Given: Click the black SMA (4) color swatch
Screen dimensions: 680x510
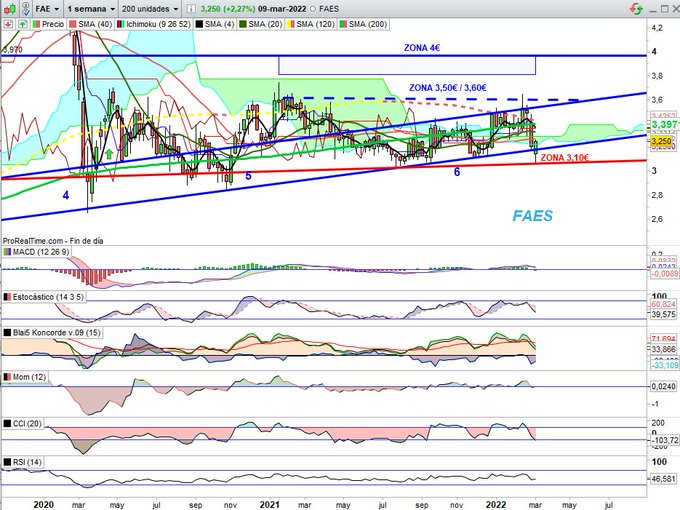Looking at the screenshot, I should 199,24.
